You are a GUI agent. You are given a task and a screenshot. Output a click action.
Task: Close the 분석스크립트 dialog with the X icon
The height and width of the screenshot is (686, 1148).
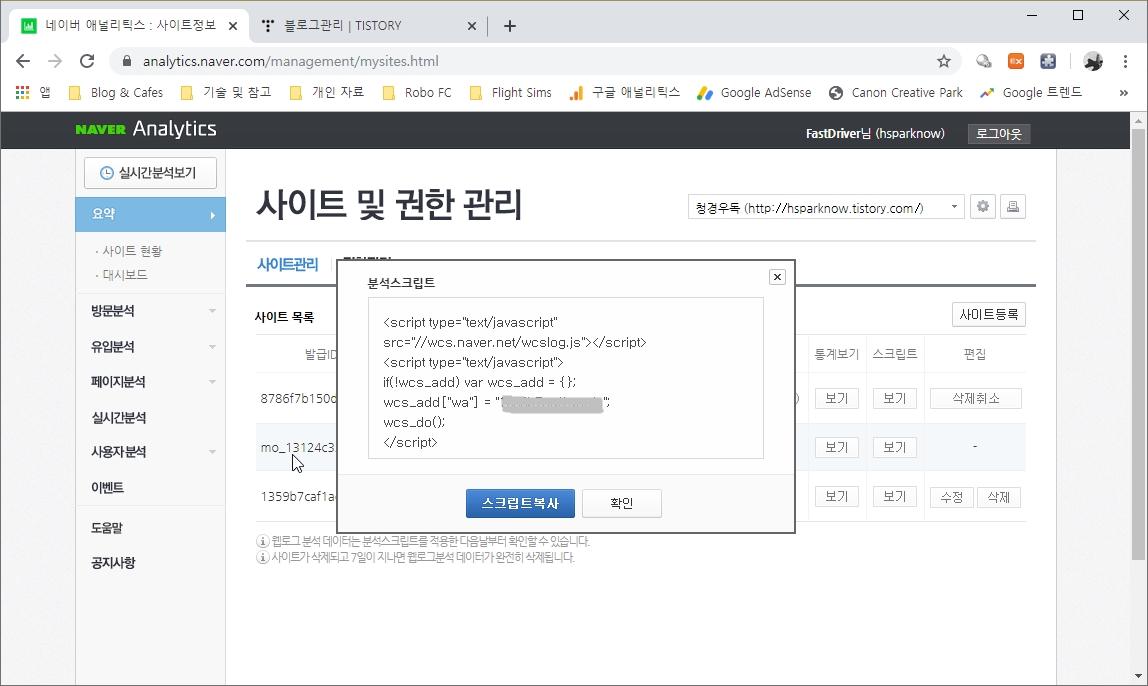[x=777, y=277]
